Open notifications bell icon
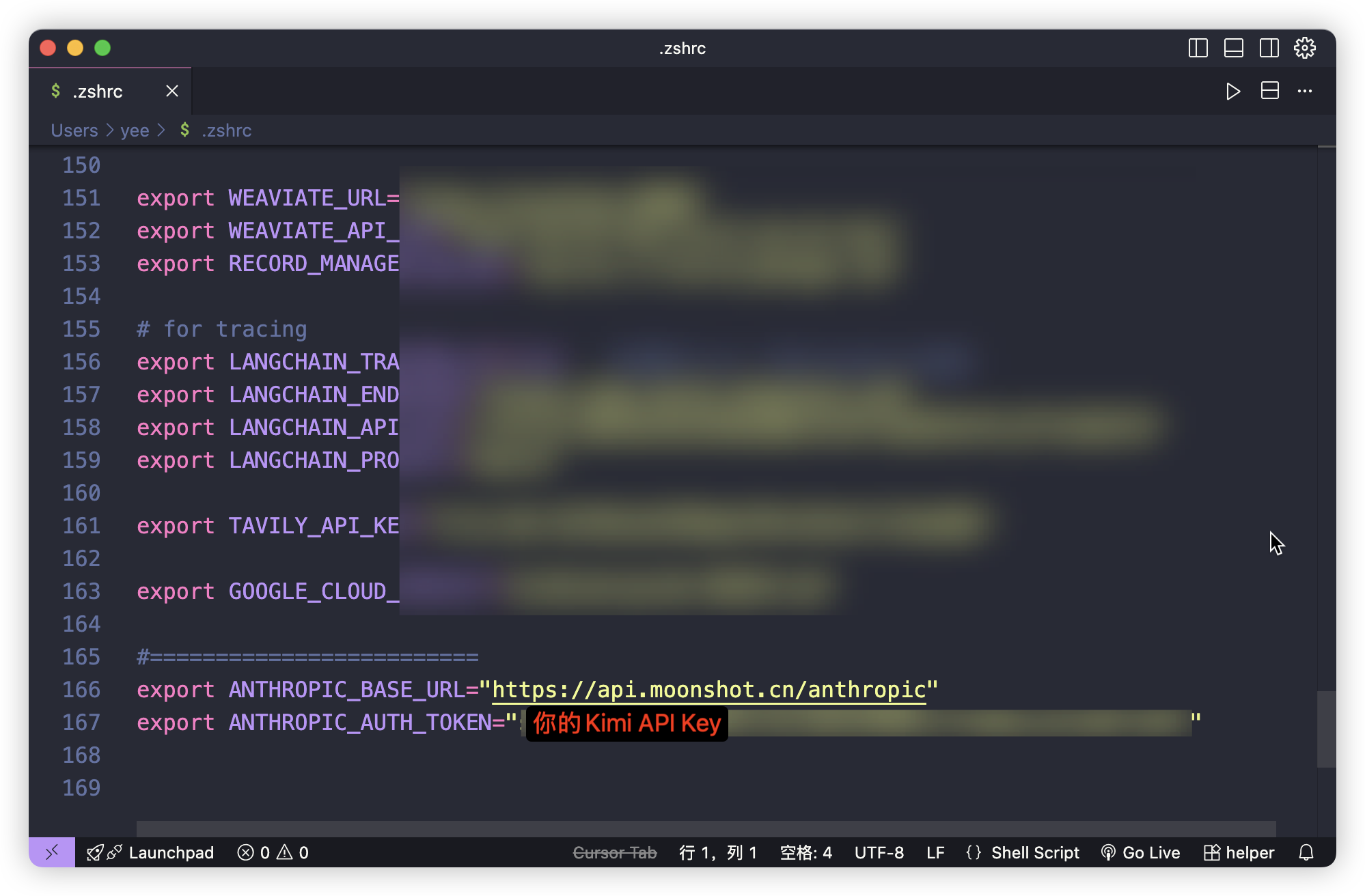This screenshot has height=896, width=1365. 1306,852
